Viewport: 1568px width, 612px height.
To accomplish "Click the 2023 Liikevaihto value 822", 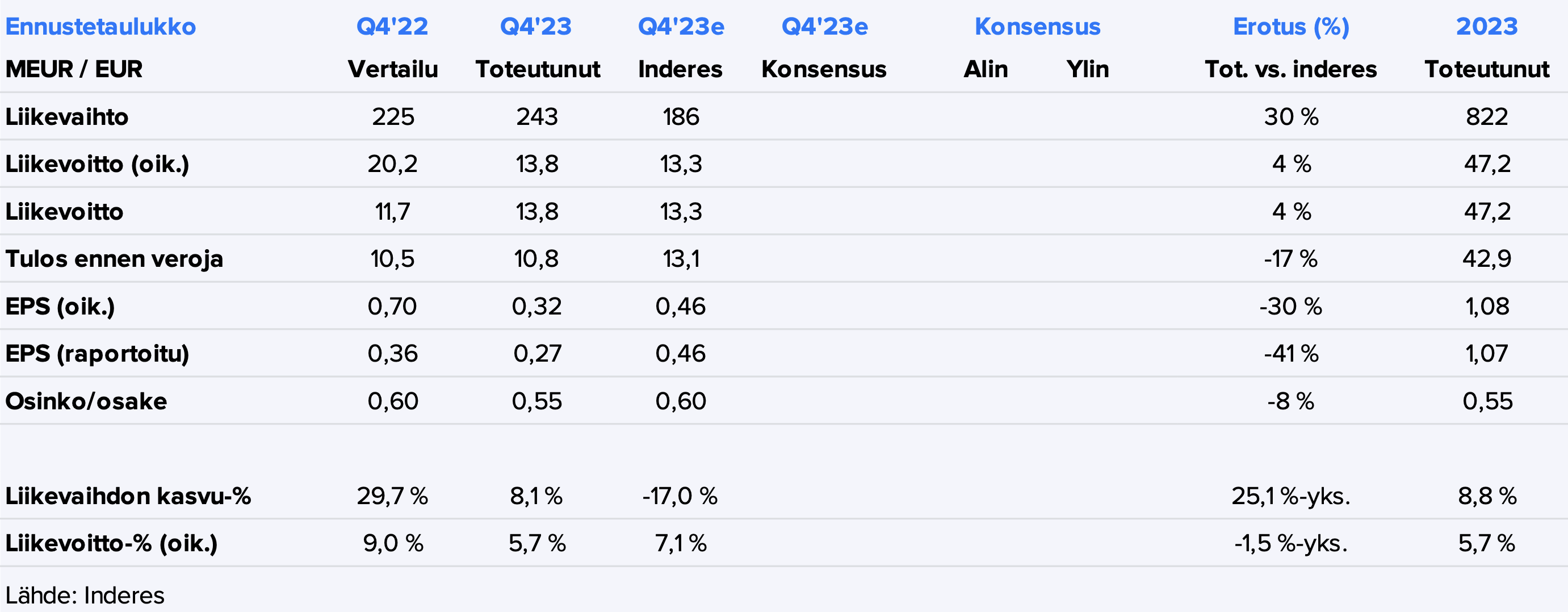I will pyautogui.click(x=1486, y=116).
